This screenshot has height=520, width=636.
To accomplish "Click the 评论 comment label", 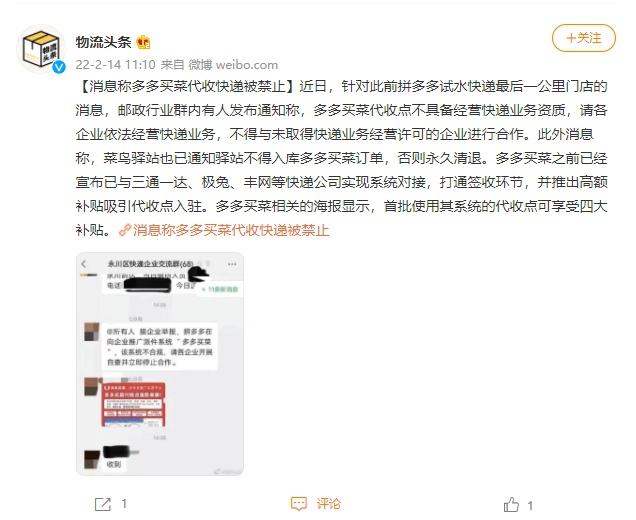I will (329, 504).
